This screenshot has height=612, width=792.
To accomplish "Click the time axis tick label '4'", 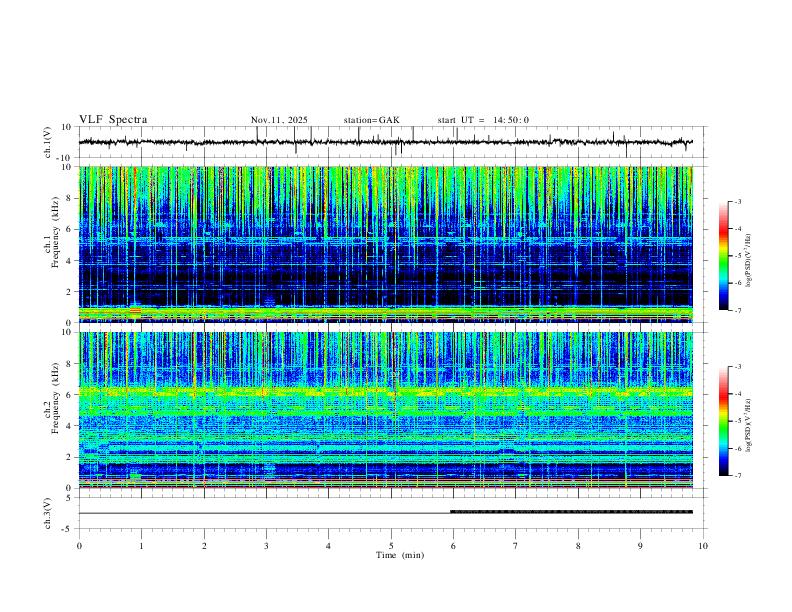I will (x=328, y=546).
